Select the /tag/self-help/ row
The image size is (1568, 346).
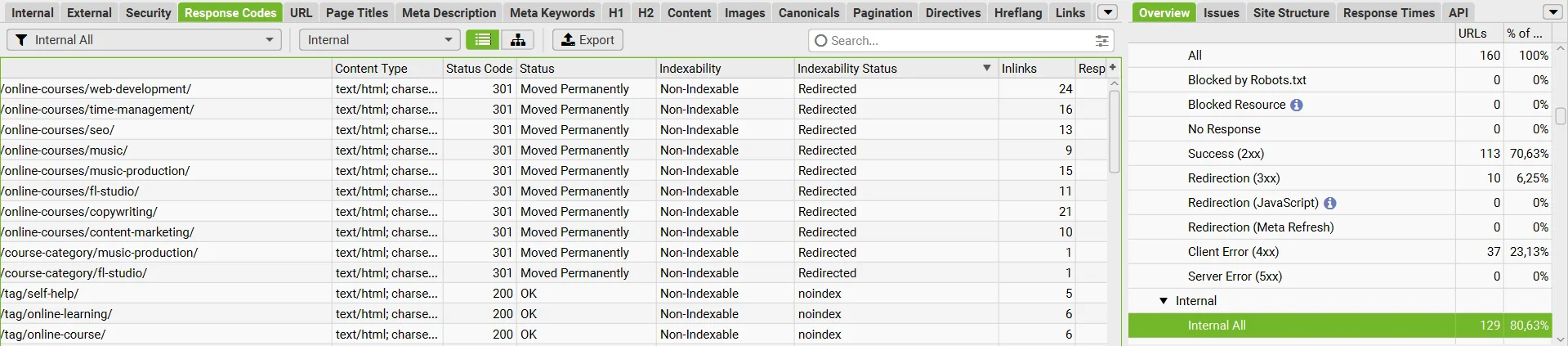(x=554, y=293)
